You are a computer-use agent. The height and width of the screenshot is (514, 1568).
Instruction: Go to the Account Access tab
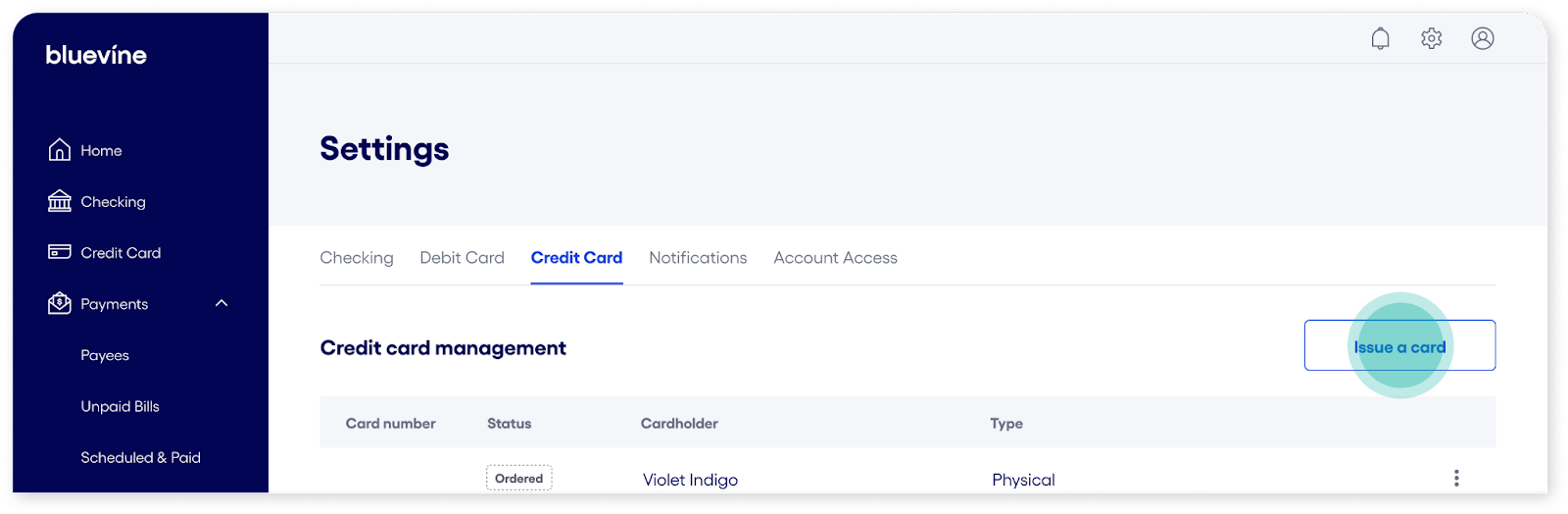pos(835,258)
